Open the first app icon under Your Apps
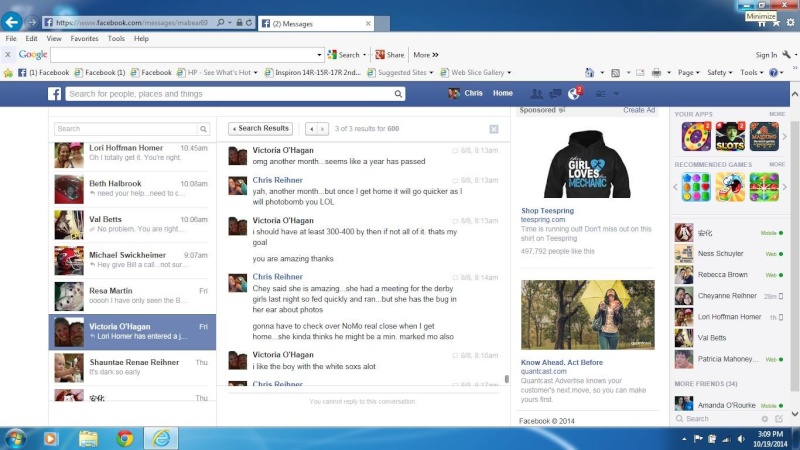 tap(696, 137)
